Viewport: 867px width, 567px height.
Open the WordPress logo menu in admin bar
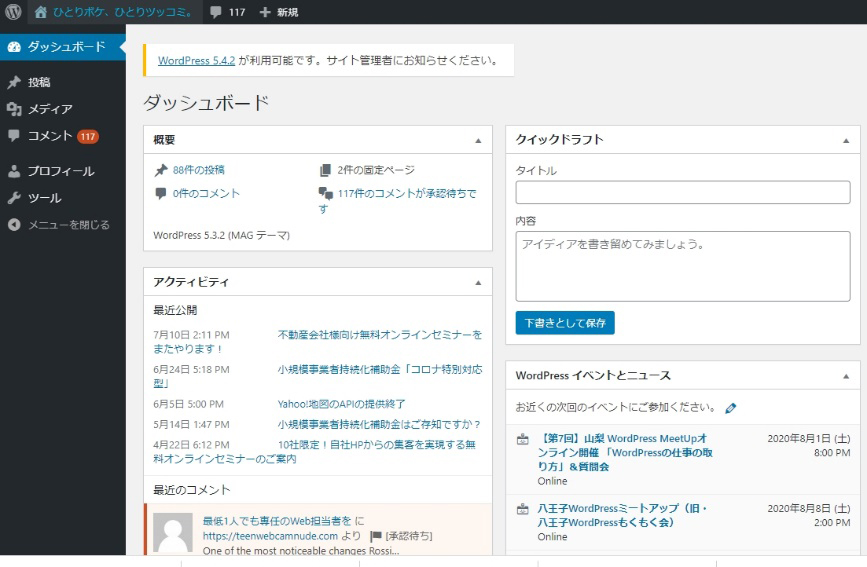tap(13, 12)
